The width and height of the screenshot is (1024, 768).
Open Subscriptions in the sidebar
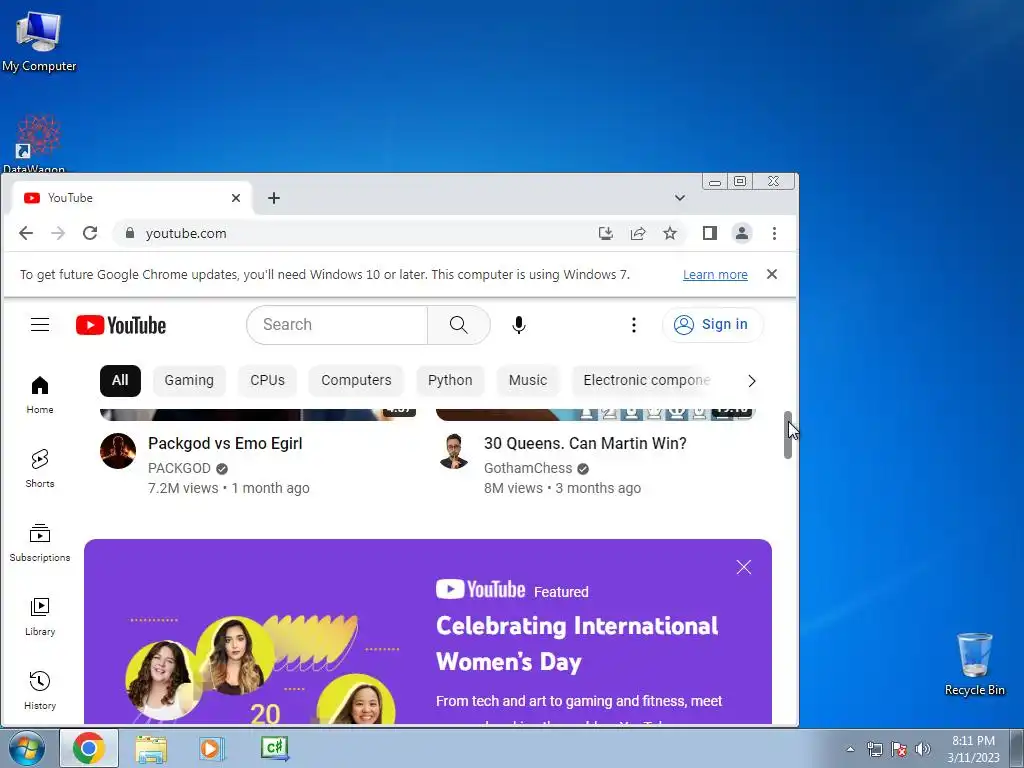click(40, 543)
